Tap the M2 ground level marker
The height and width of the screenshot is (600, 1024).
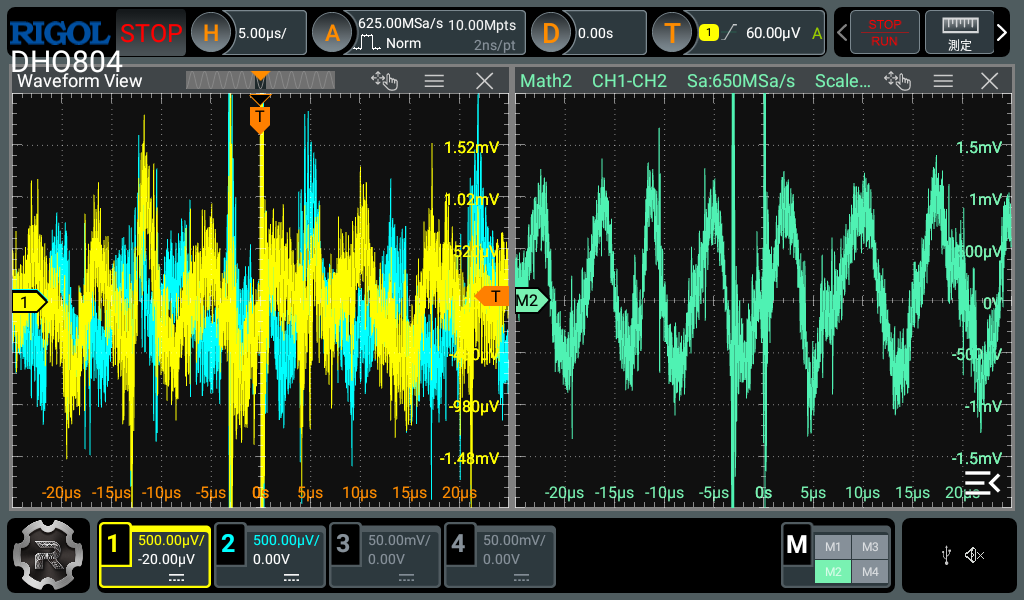[x=531, y=300]
